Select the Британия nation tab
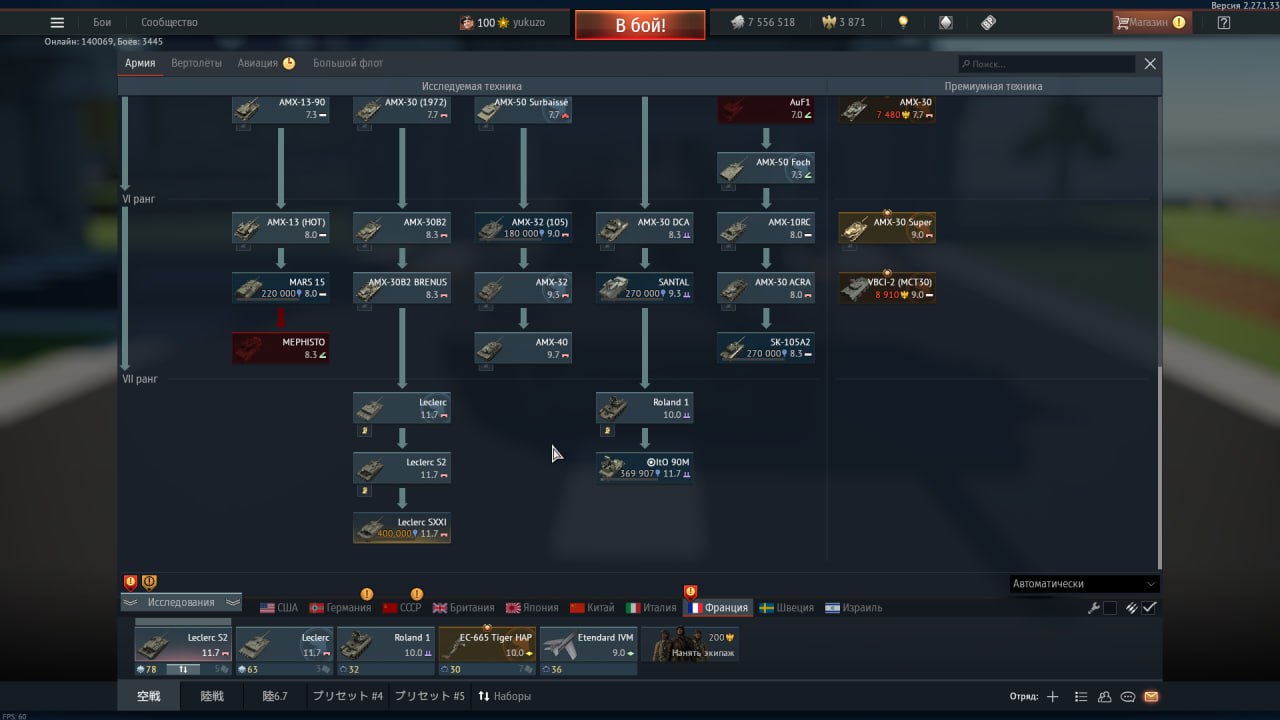Image resolution: width=1280 pixels, height=720 pixels. click(x=463, y=608)
